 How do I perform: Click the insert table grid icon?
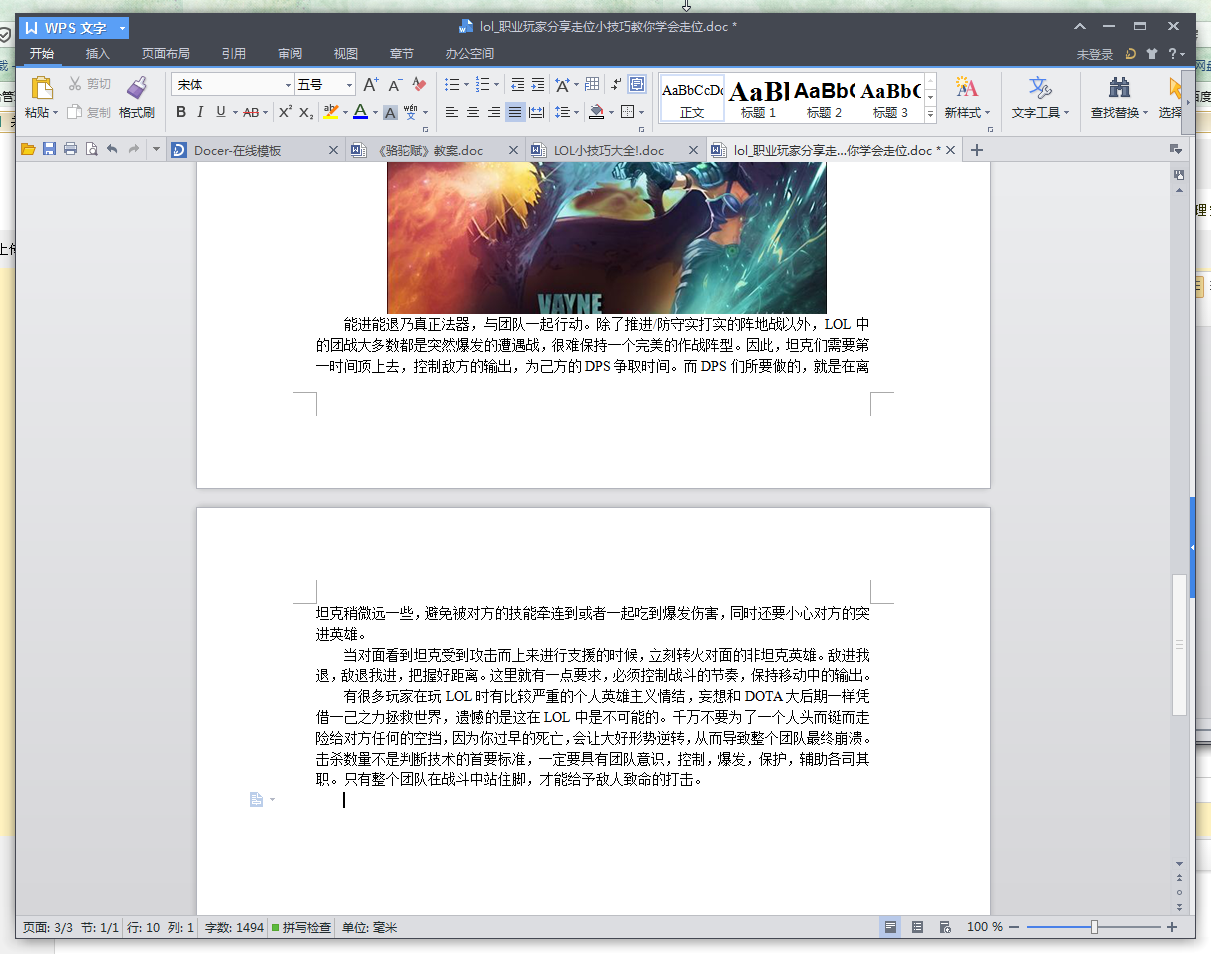[x=592, y=85]
